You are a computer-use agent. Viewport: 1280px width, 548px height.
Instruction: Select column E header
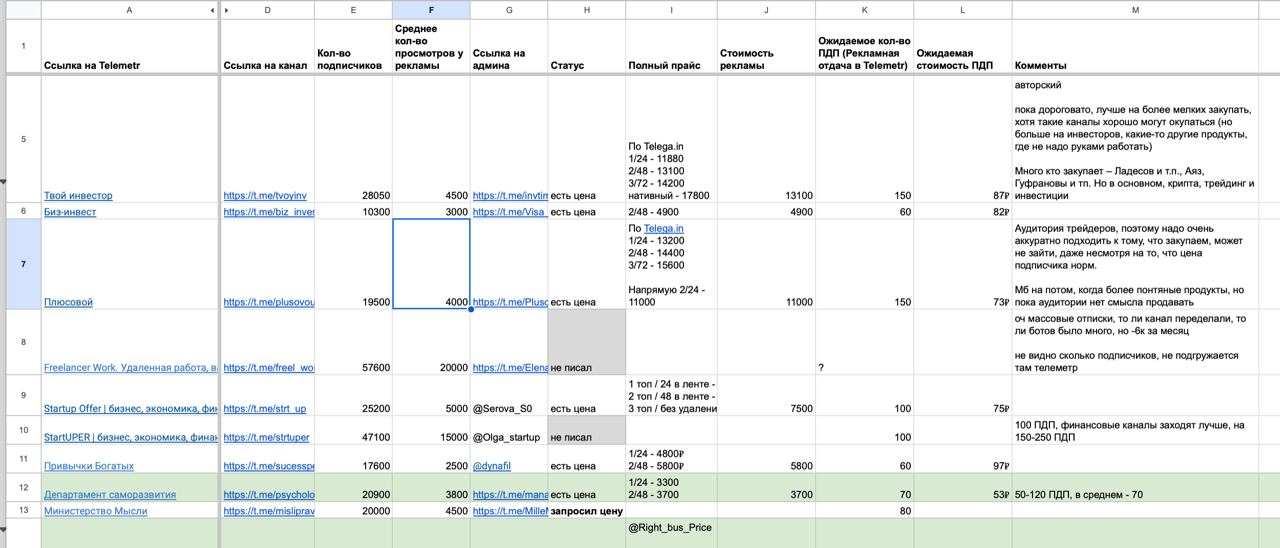[353, 10]
